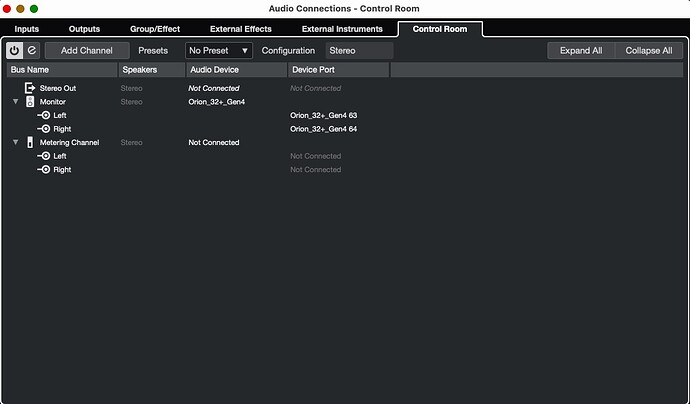Collapse the Metering Channel triangle
The width and height of the screenshot is (690, 404).
tap(16, 143)
